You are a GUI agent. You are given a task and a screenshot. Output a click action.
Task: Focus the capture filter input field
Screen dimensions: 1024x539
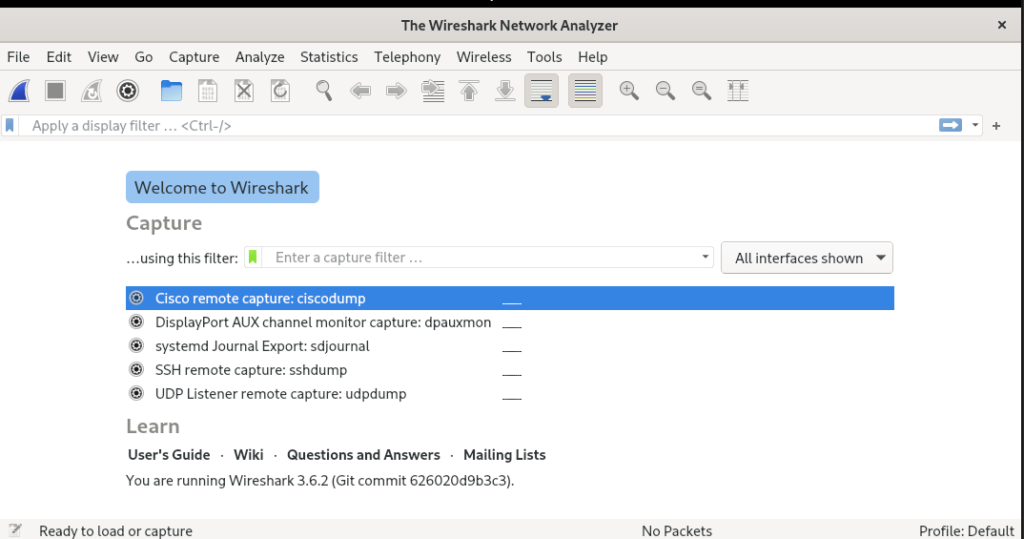[x=480, y=257]
